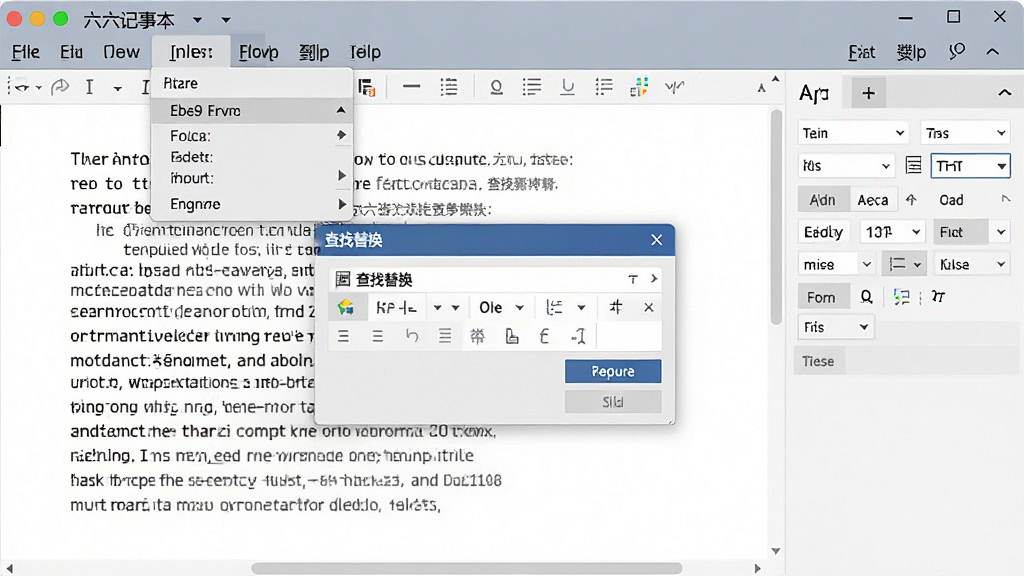Click the snowflake-like icon in dialog second row
Image resolution: width=1024 pixels, height=576 pixels.
point(477,336)
